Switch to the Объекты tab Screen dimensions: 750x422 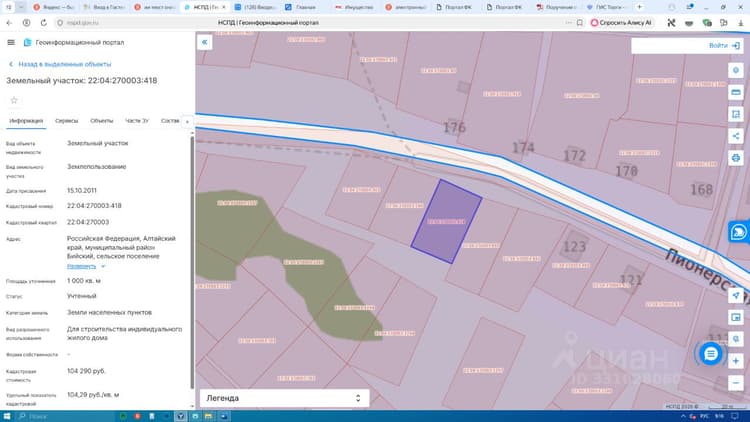click(101, 121)
